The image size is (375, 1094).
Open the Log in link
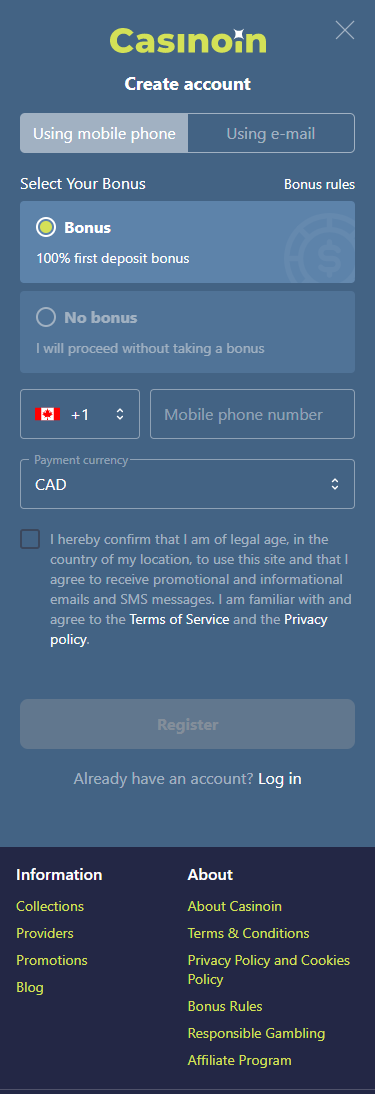[x=280, y=779]
